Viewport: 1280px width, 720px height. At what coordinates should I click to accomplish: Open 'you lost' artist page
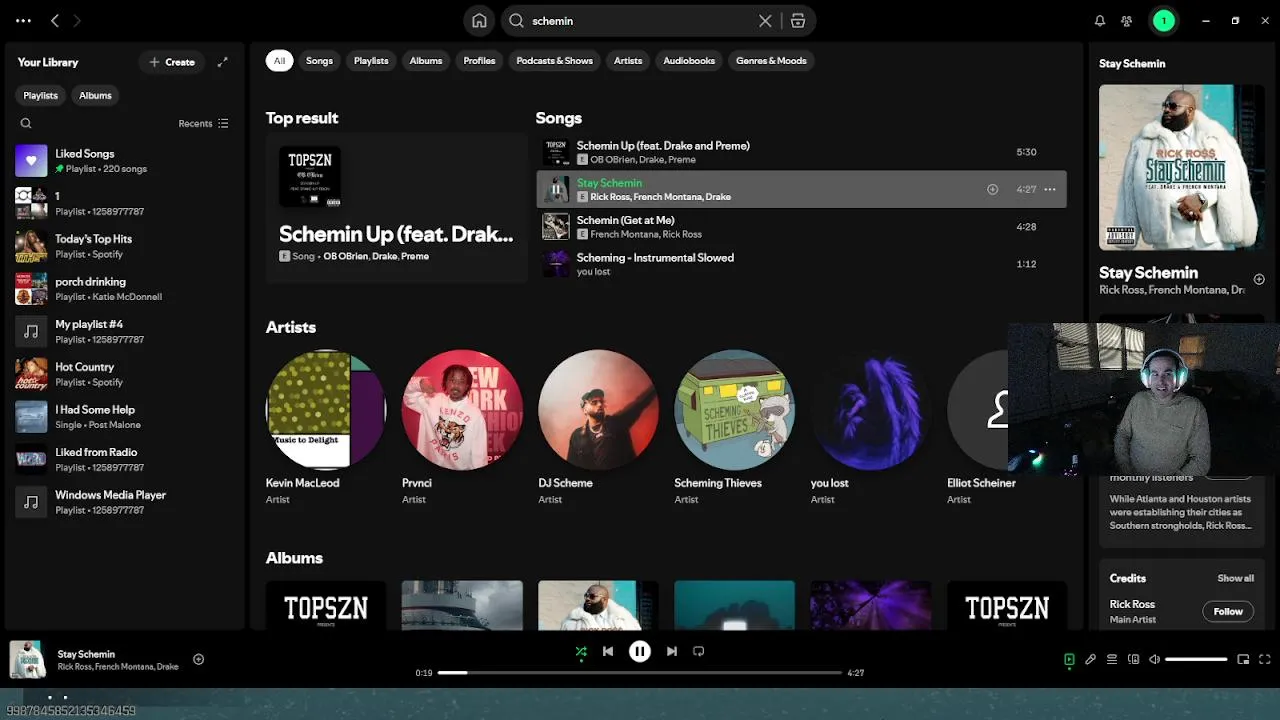click(x=870, y=428)
